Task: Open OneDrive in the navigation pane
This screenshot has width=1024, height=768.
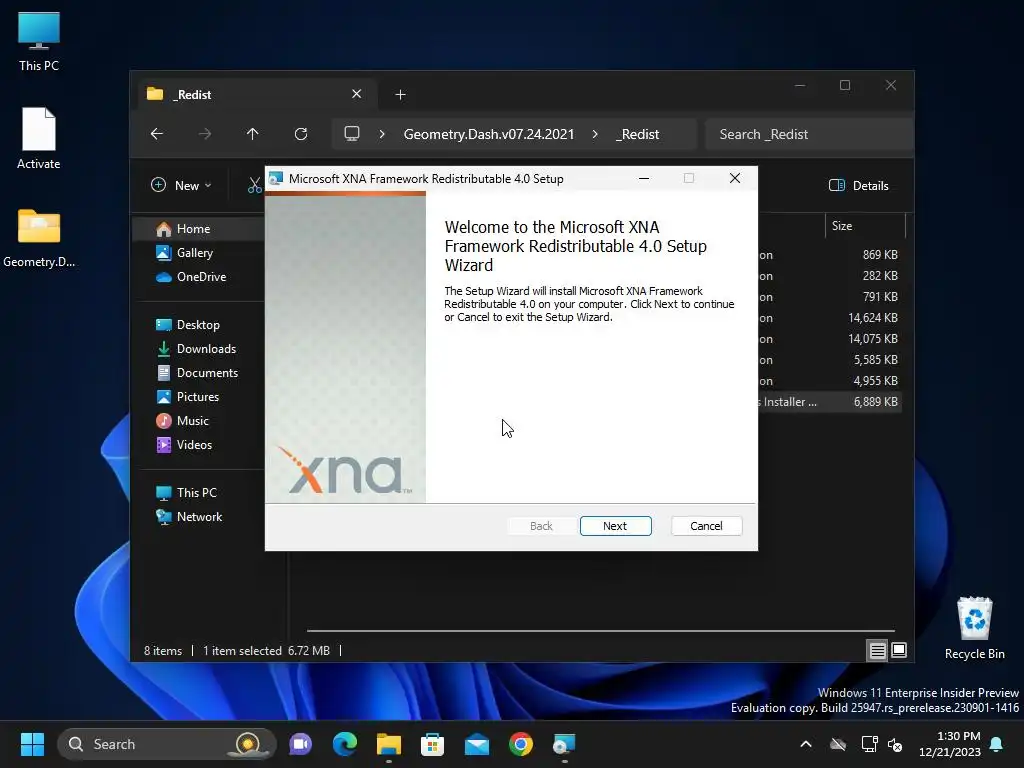Action: point(199,277)
